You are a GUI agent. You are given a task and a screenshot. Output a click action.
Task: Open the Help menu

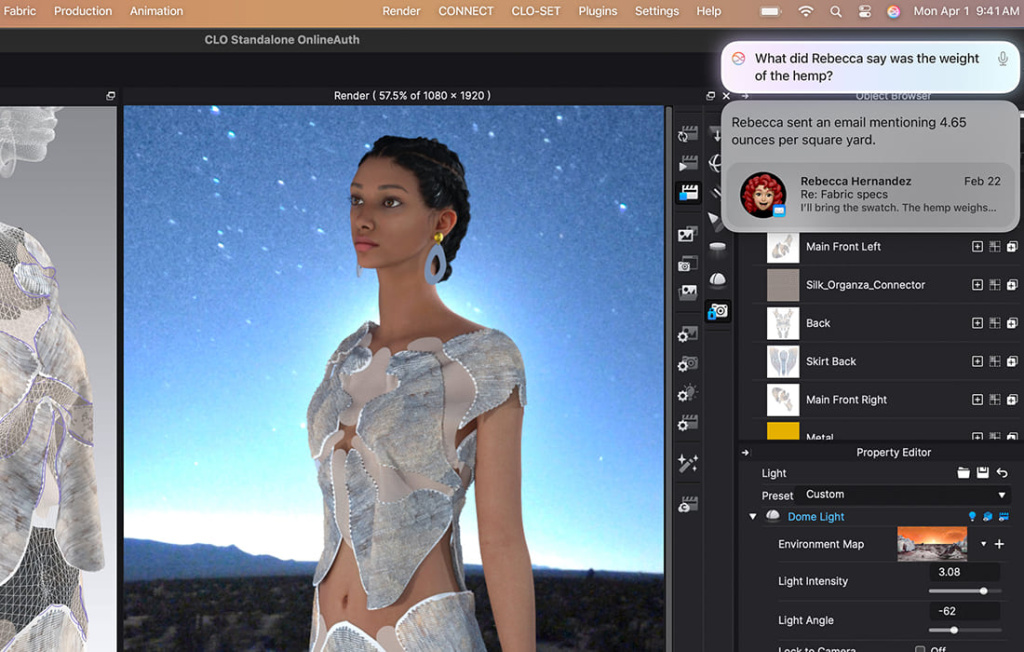click(x=709, y=11)
